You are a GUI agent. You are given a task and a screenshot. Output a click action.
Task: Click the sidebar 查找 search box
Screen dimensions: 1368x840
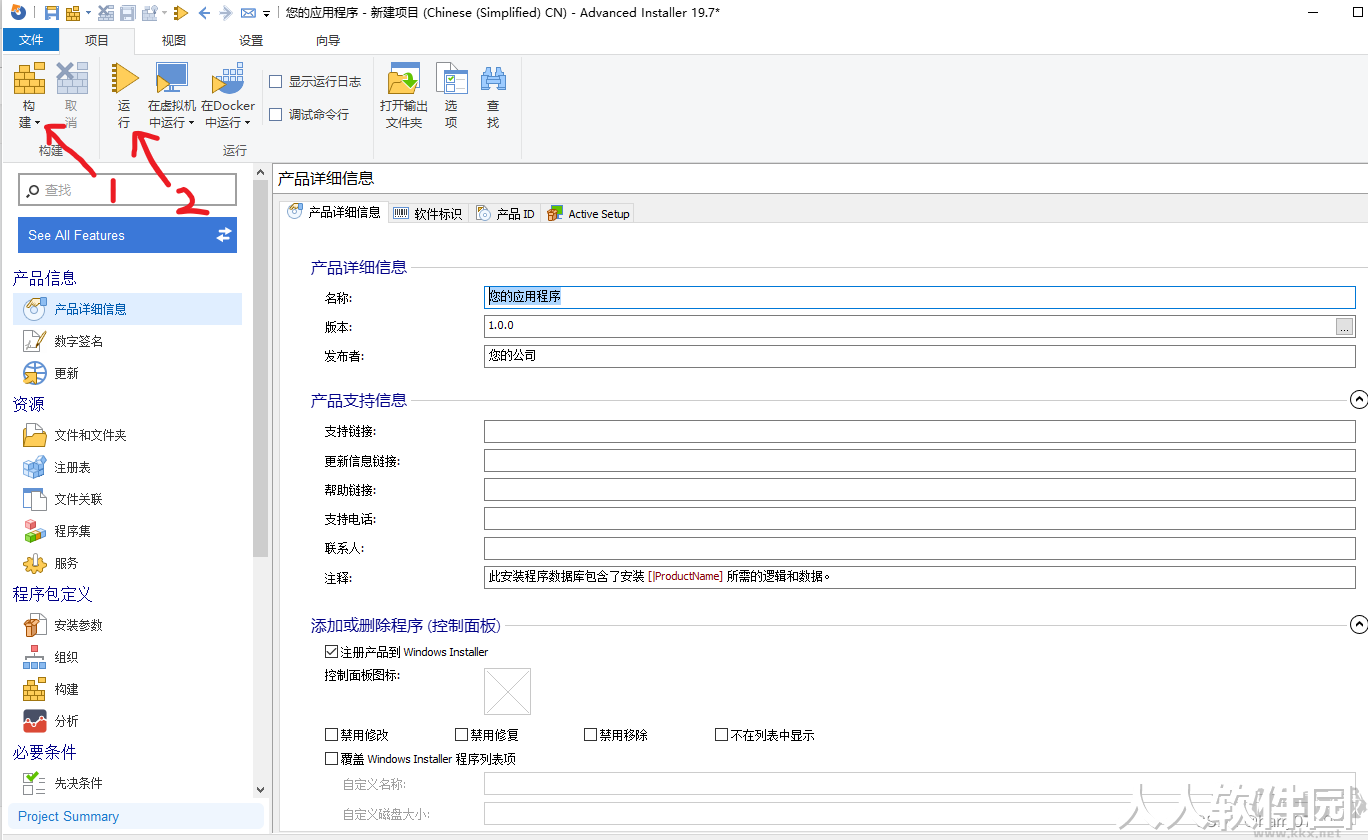tap(127, 190)
